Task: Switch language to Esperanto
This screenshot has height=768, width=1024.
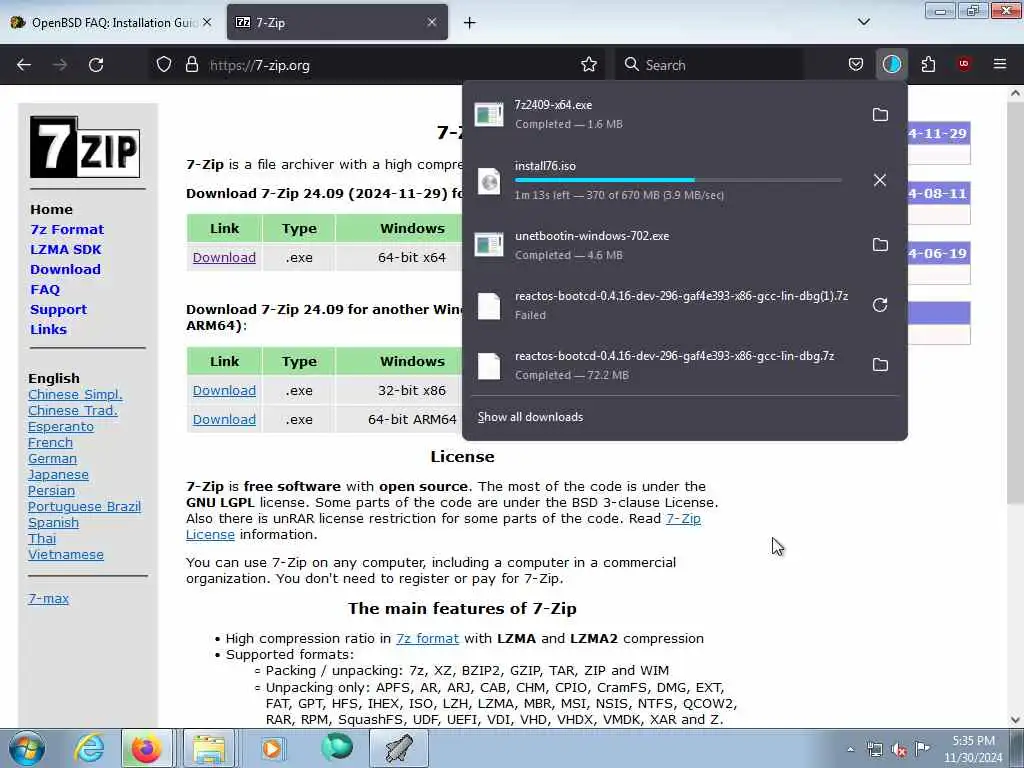Action: [61, 426]
